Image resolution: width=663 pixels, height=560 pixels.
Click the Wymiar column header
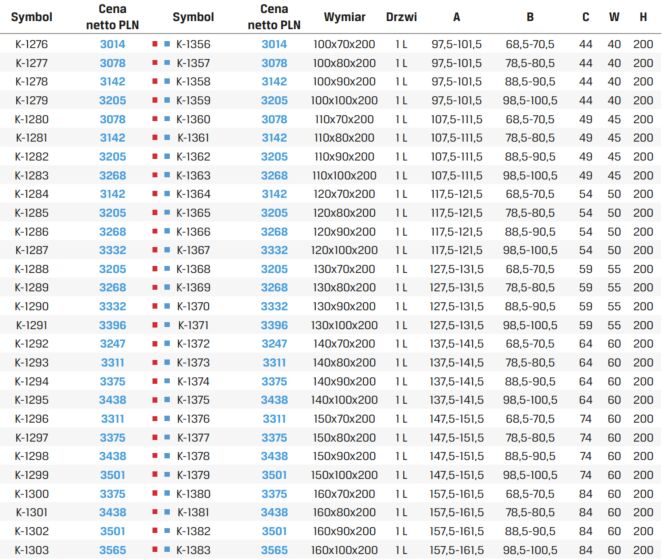point(344,17)
